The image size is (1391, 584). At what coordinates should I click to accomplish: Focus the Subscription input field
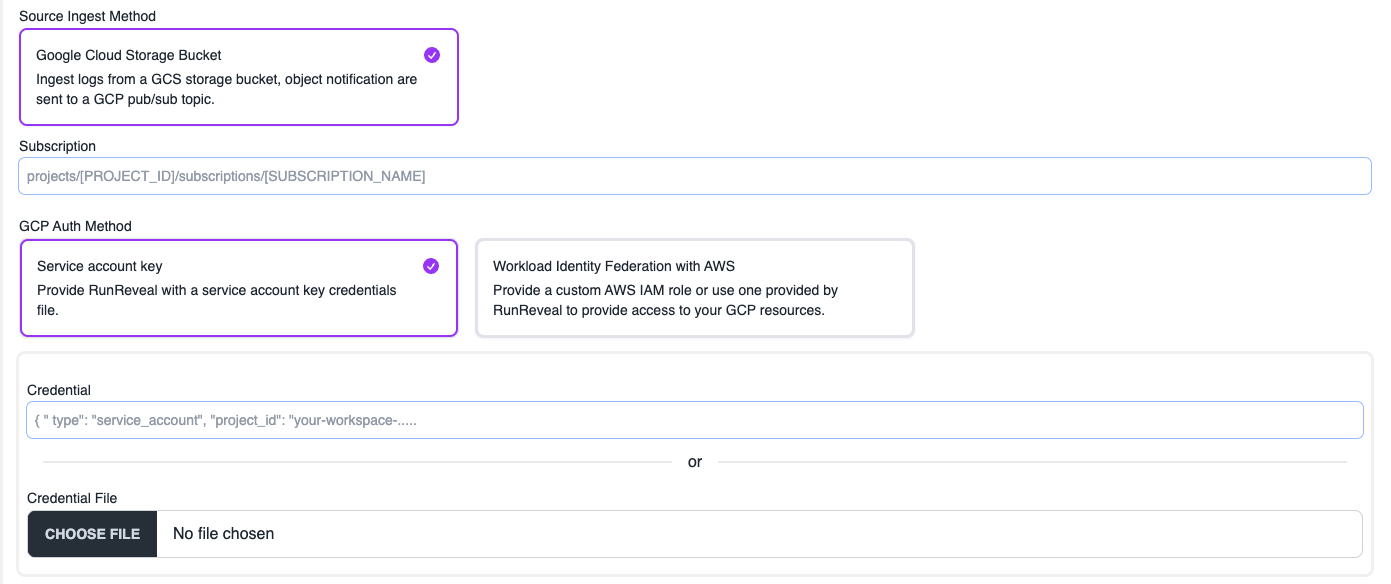[x=694, y=176]
